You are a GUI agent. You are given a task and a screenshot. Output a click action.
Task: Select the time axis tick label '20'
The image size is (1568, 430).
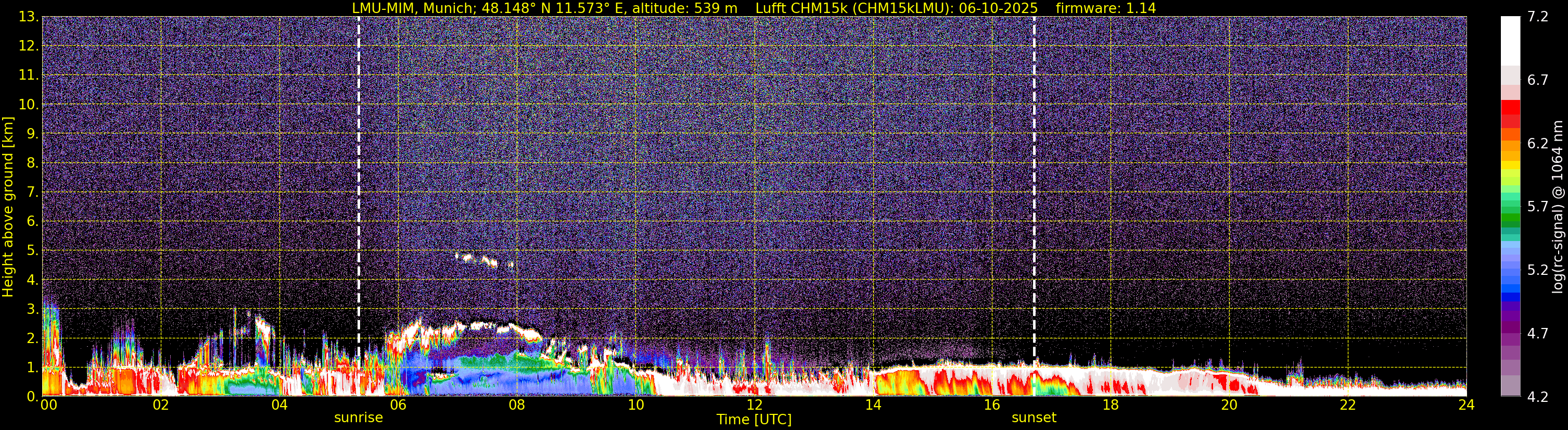coord(1229,406)
